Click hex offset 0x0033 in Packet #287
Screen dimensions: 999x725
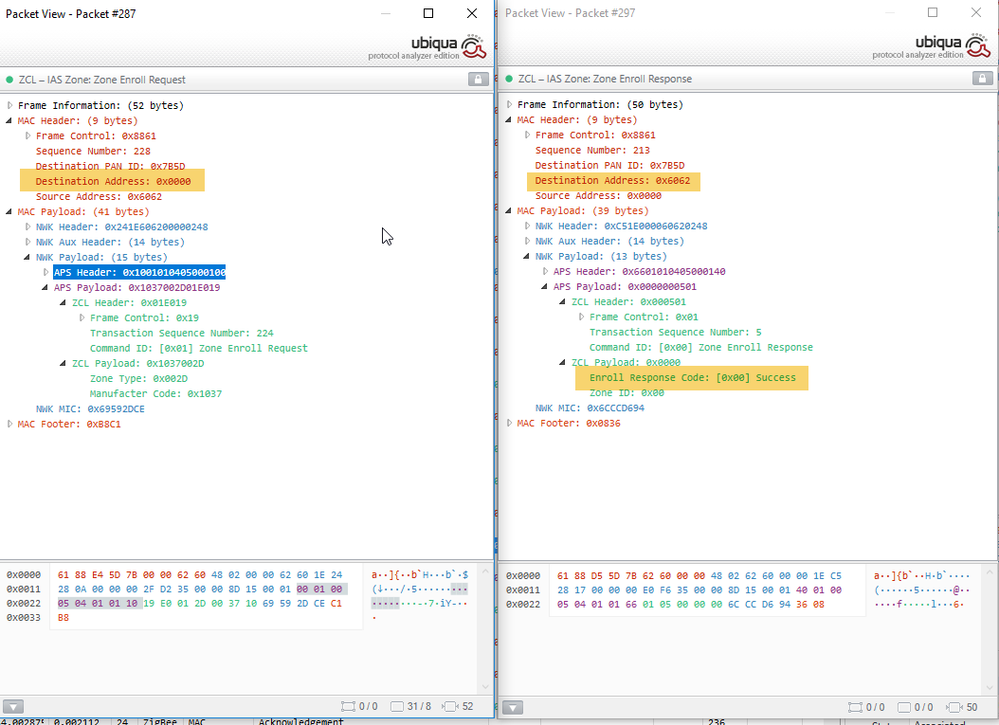24,618
